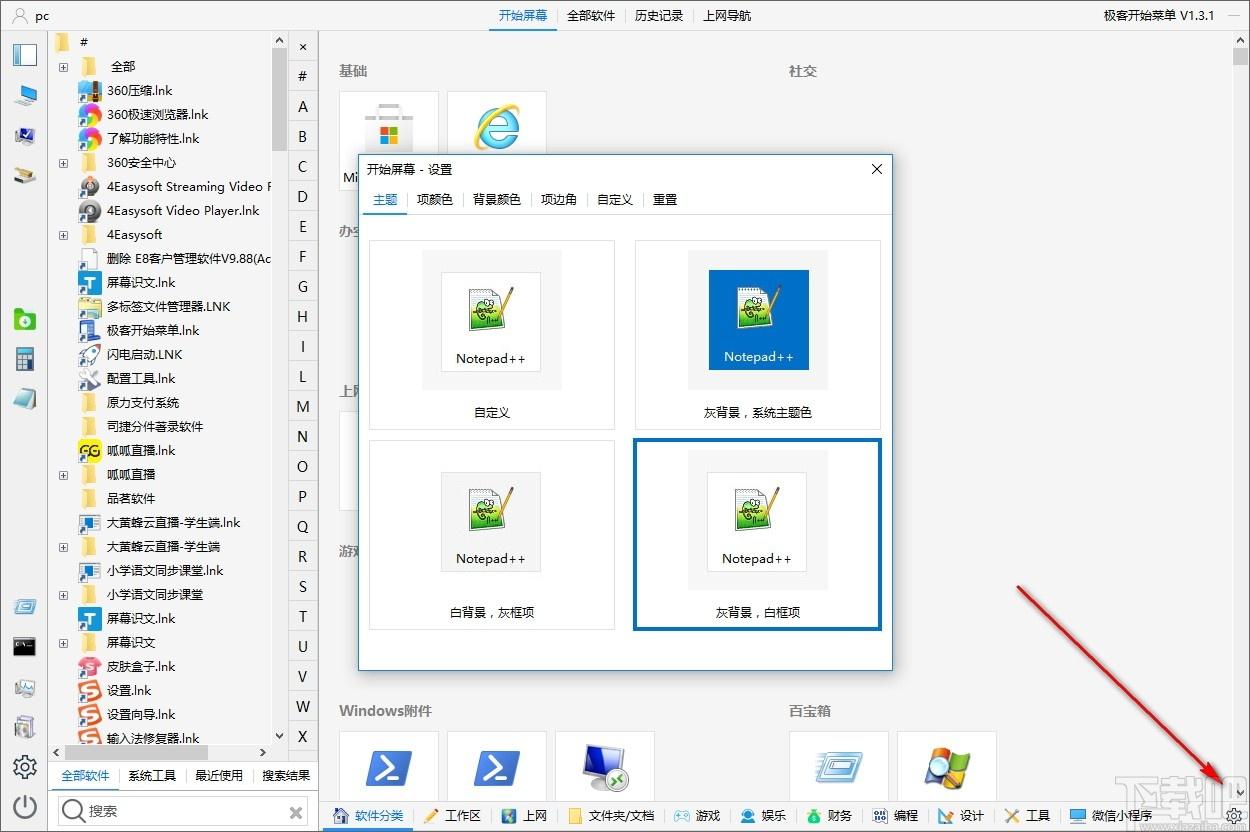
Task: Open the green download folder icon
Action: coord(25,319)
